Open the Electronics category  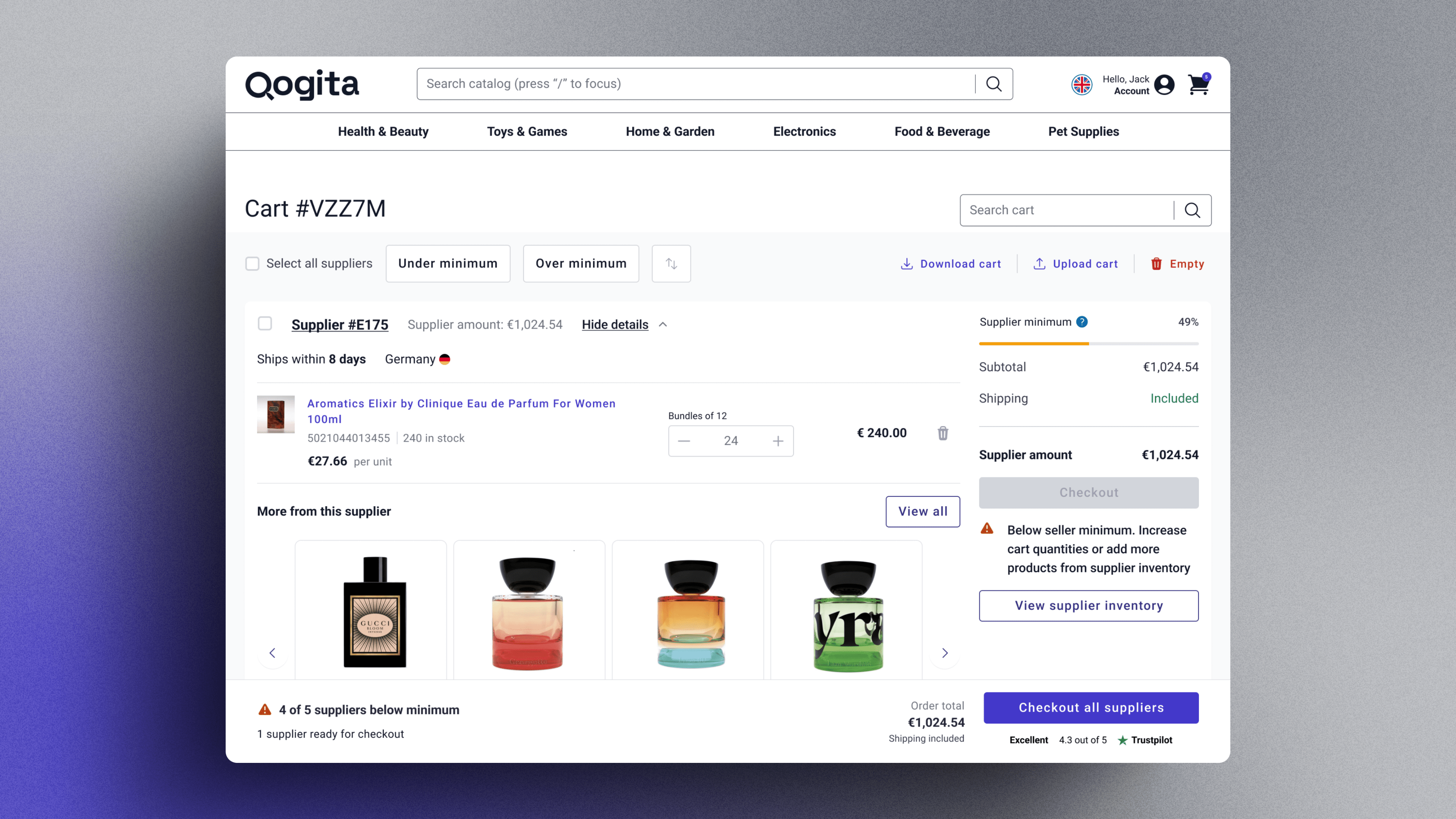pos(804,132)
